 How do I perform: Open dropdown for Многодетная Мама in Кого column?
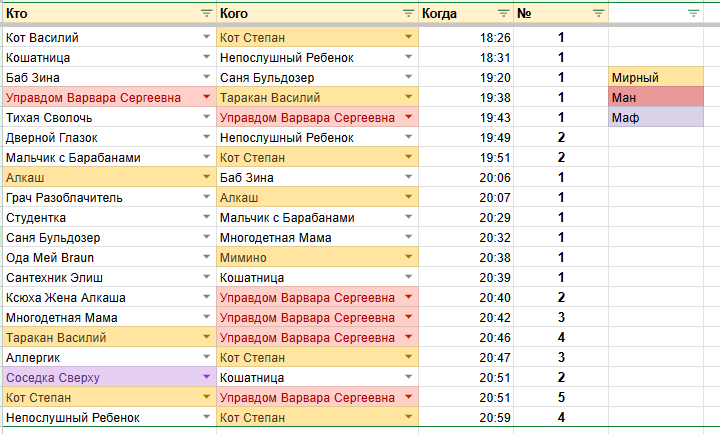408,237
